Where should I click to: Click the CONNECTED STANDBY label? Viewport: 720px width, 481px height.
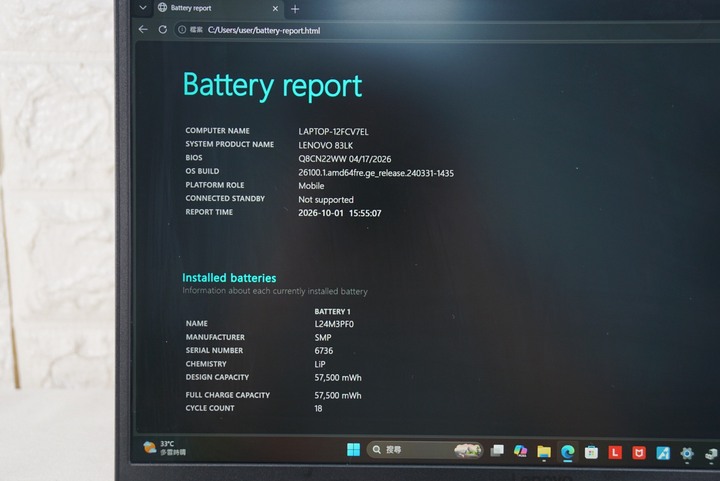click(225, 198)
